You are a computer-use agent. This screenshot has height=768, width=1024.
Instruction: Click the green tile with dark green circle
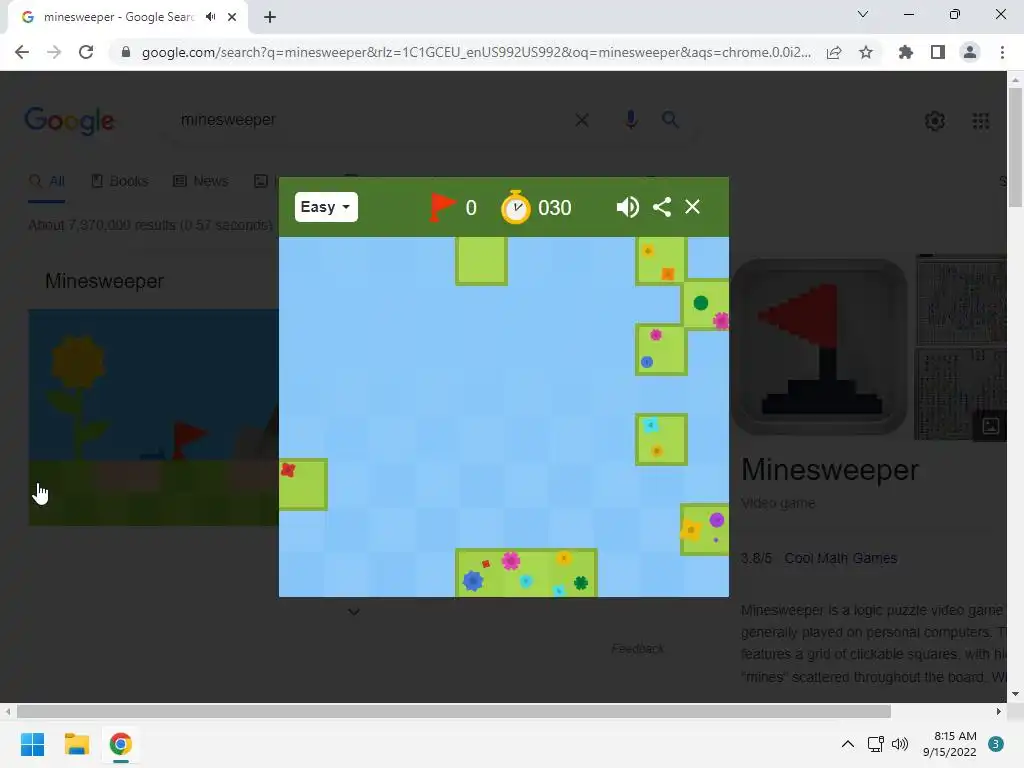click(705, 305)
